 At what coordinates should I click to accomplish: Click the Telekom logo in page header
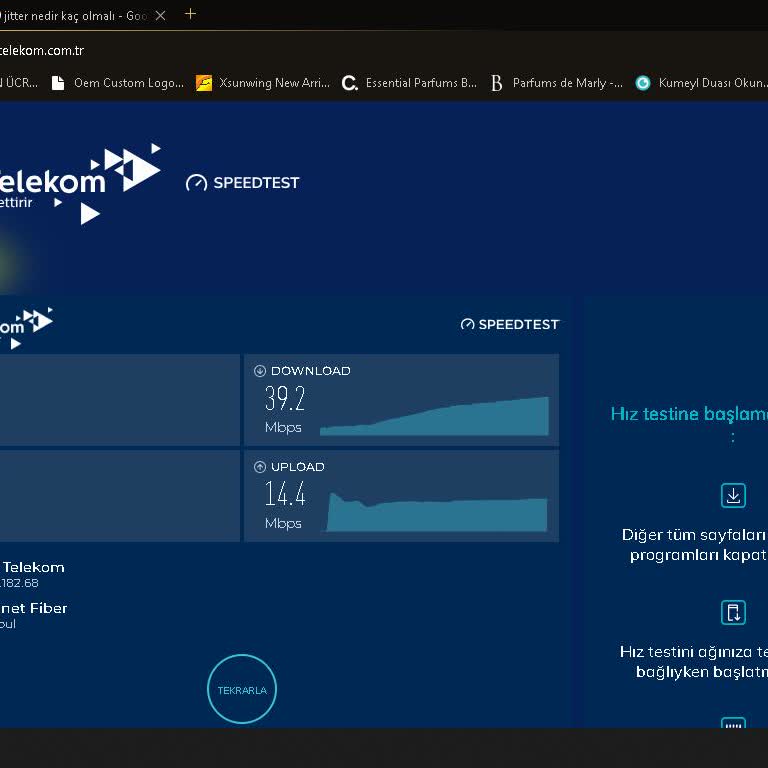(80, 184)
